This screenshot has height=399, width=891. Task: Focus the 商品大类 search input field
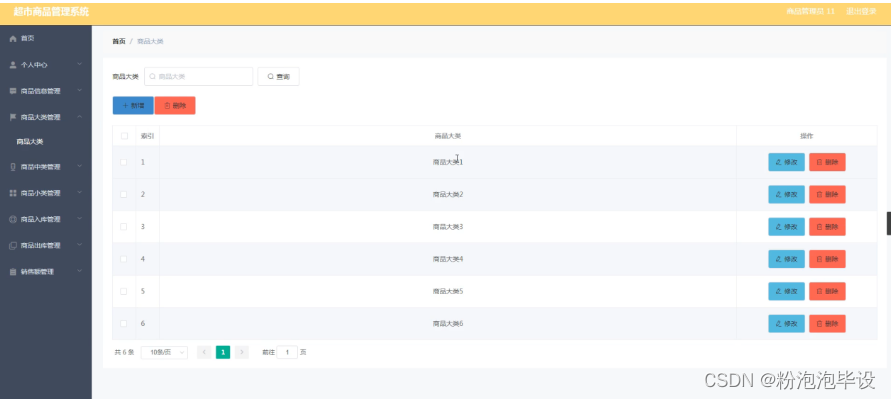click(198, 76)
